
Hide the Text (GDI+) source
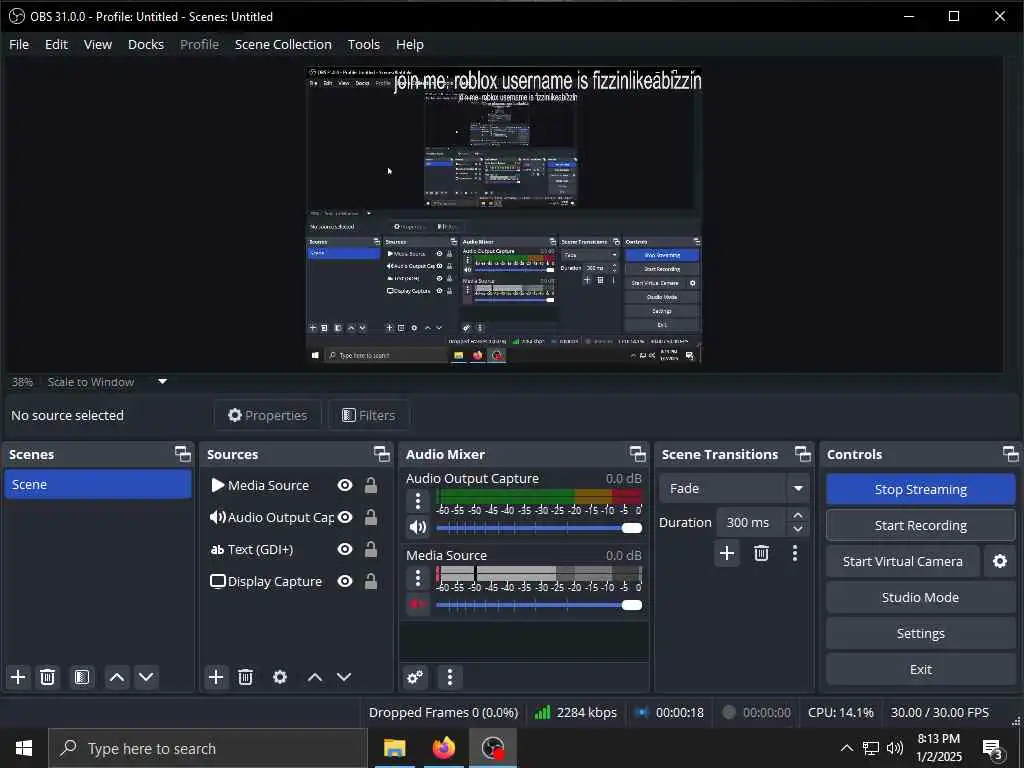345,549
